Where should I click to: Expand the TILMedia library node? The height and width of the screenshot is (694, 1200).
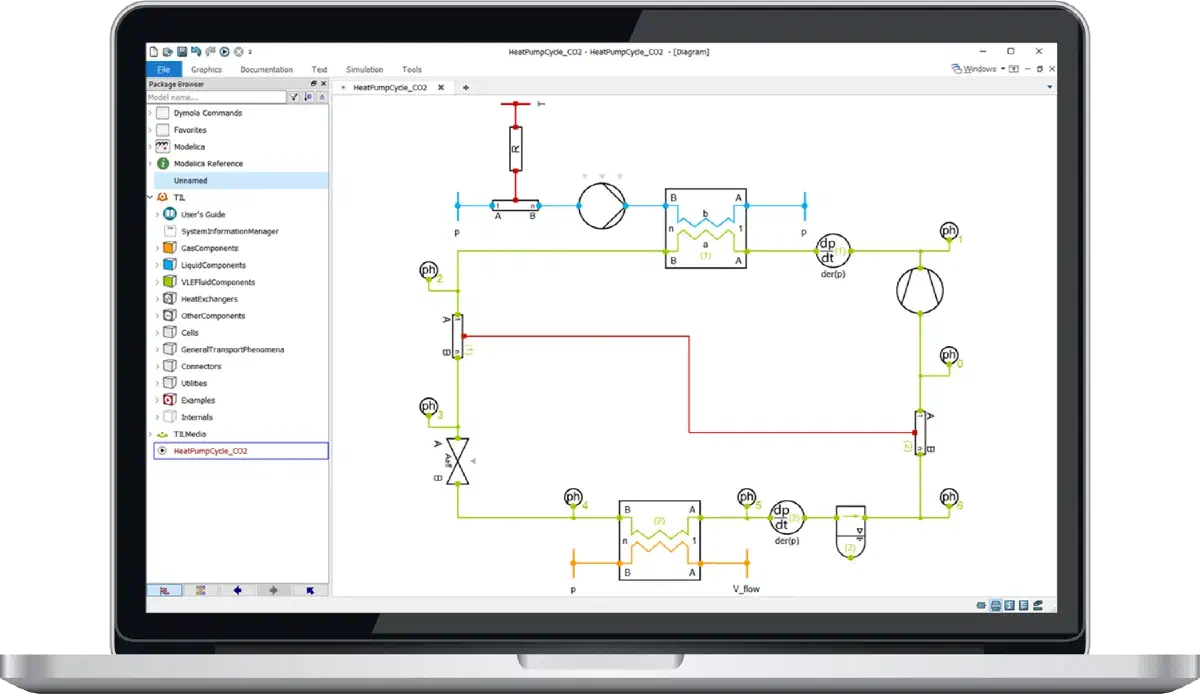[151, 434]
